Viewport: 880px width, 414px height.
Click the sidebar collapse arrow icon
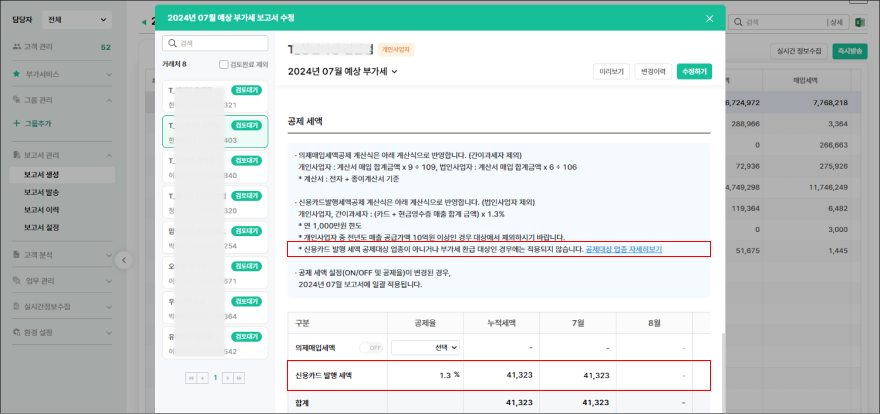coord(124,260)
